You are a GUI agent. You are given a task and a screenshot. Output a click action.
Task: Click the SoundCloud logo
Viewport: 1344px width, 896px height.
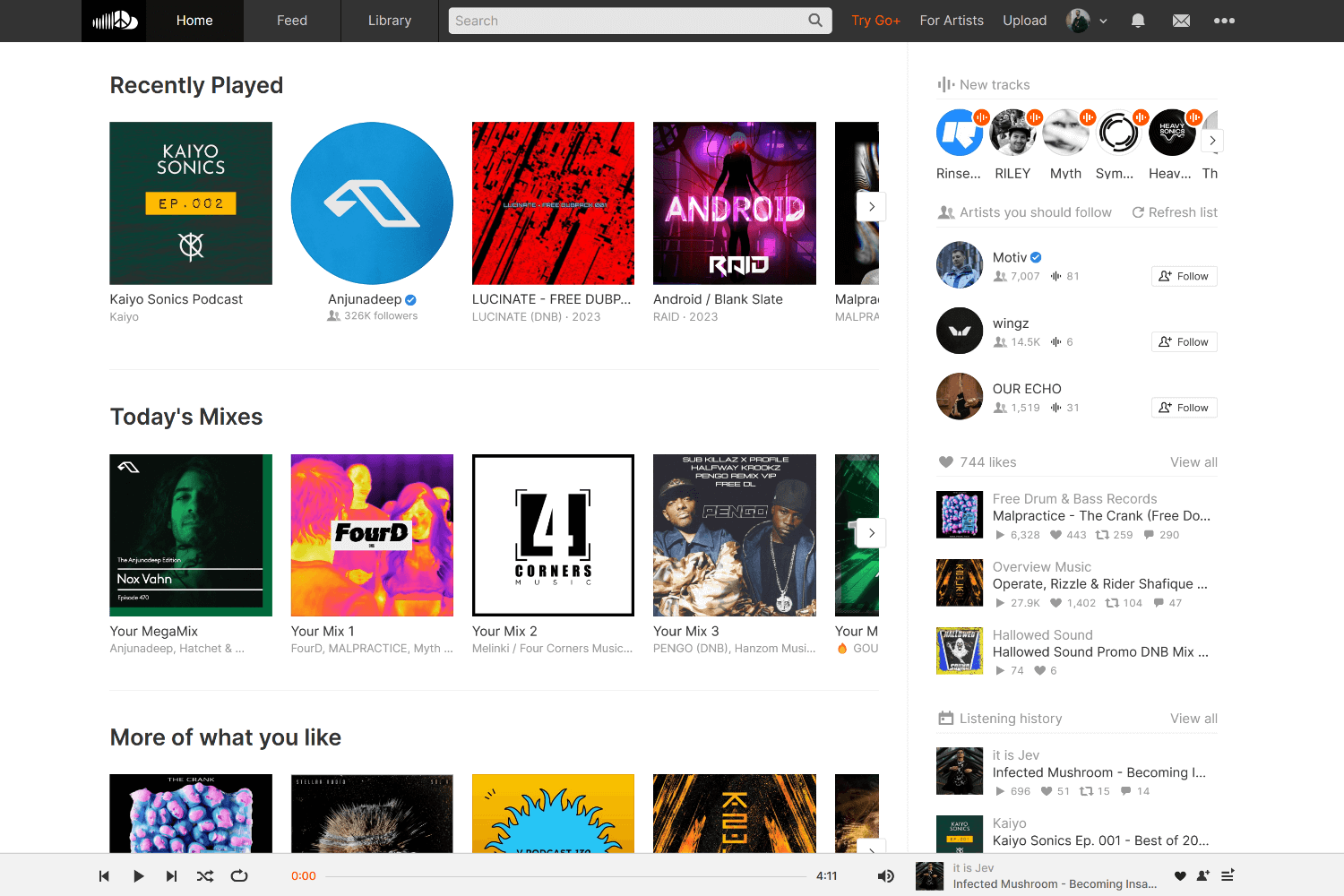114,21
